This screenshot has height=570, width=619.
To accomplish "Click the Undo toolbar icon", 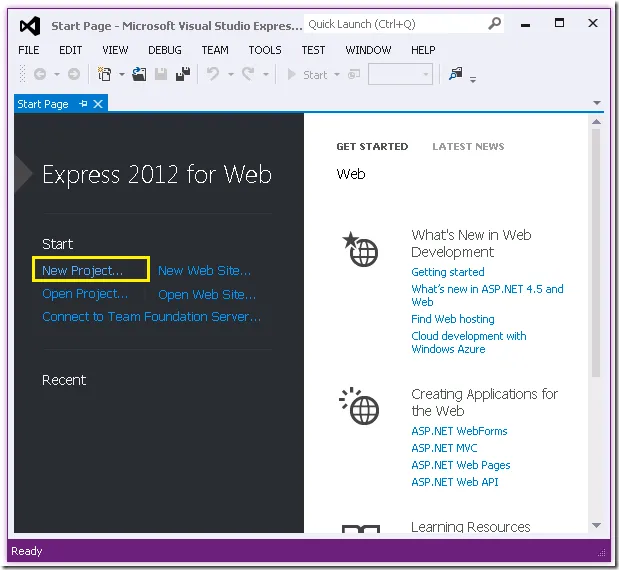I will 212,74.
